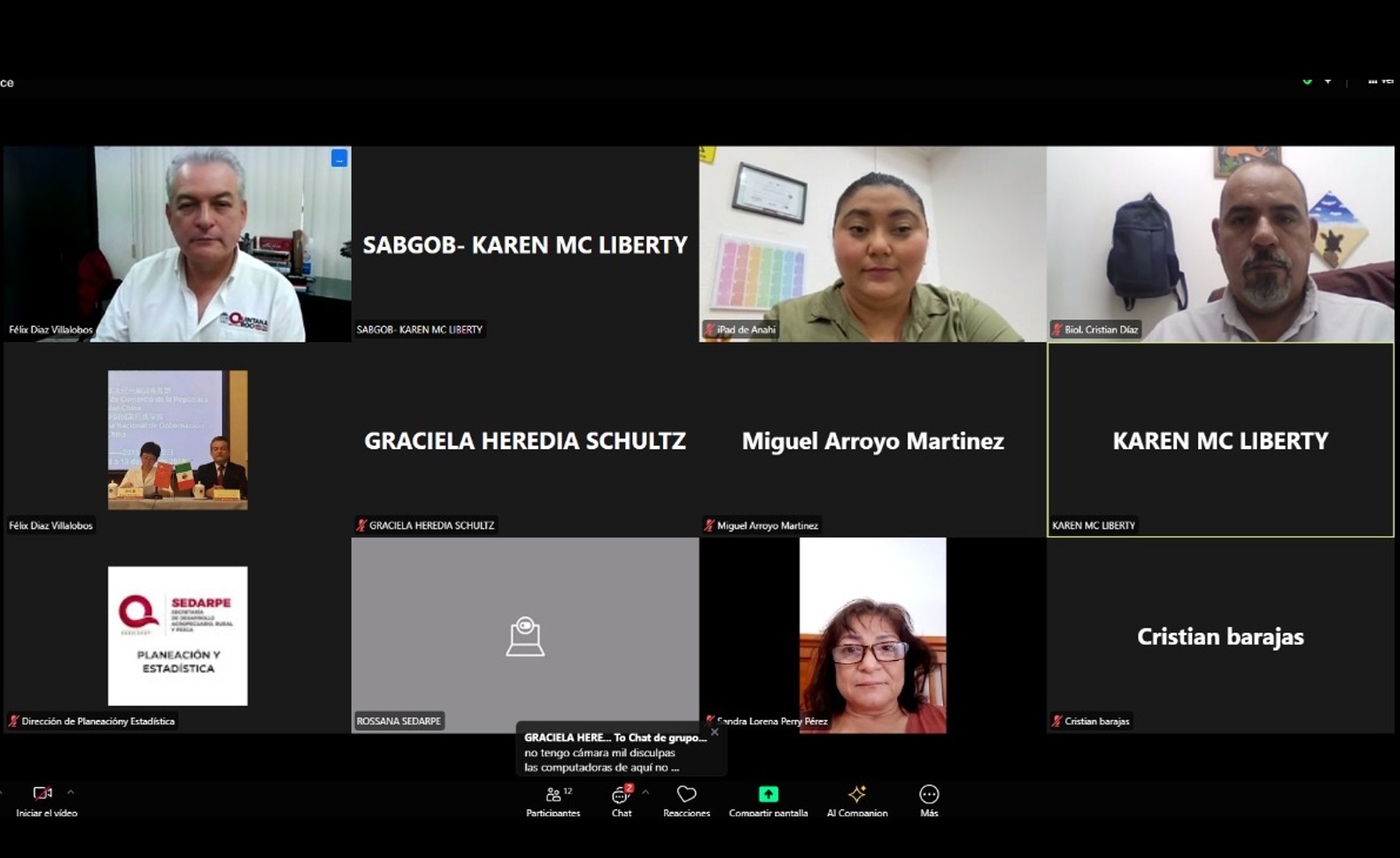Open the view layout button top right
The height and width of the screenshot is (858, 1400).
1379,81
